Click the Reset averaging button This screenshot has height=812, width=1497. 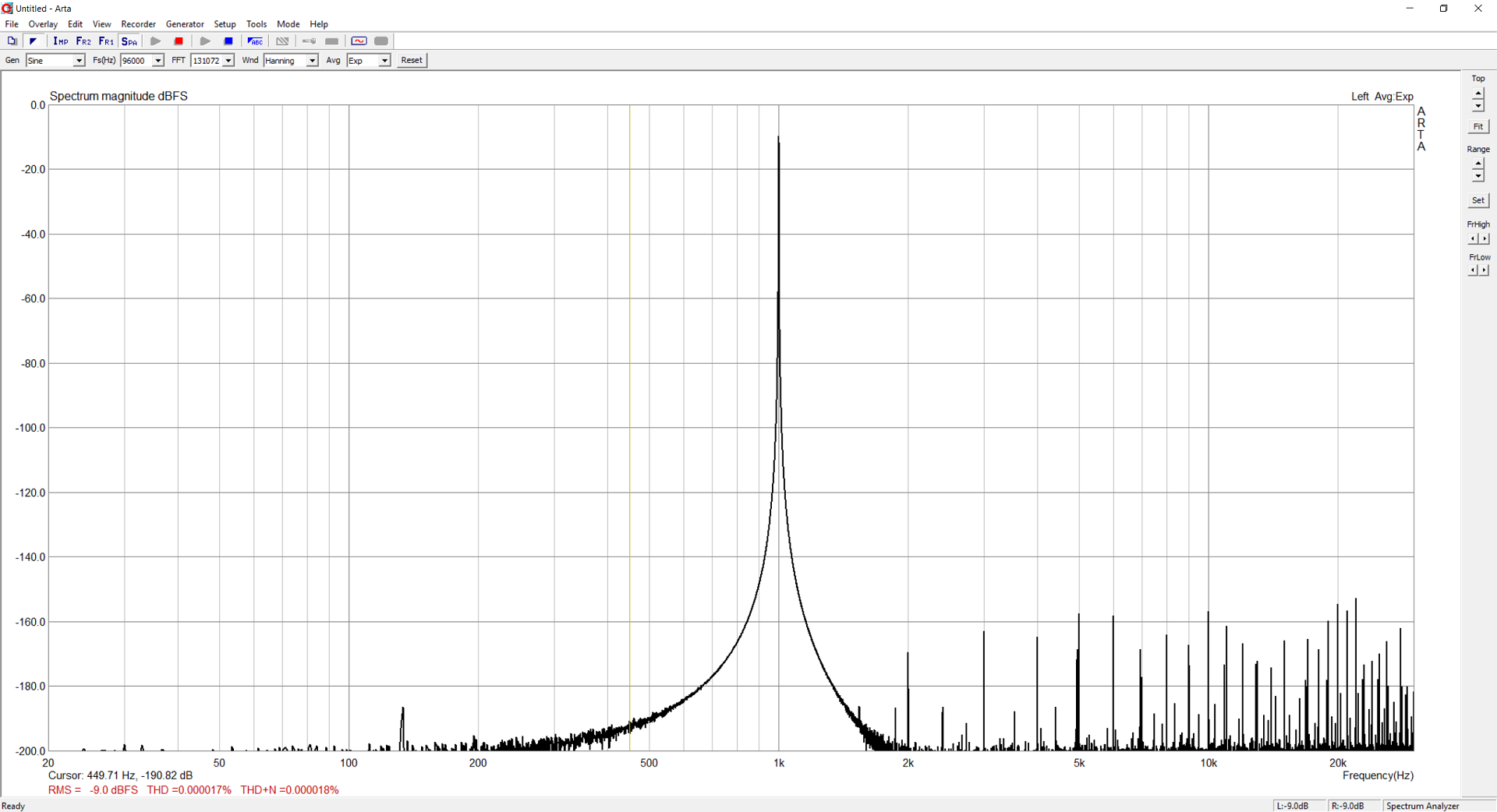tap(412, 60)
